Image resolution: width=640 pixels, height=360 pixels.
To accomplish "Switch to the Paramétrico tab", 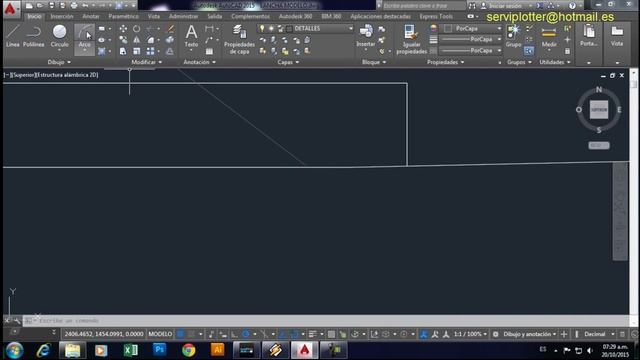I will (x=123, y=16).
